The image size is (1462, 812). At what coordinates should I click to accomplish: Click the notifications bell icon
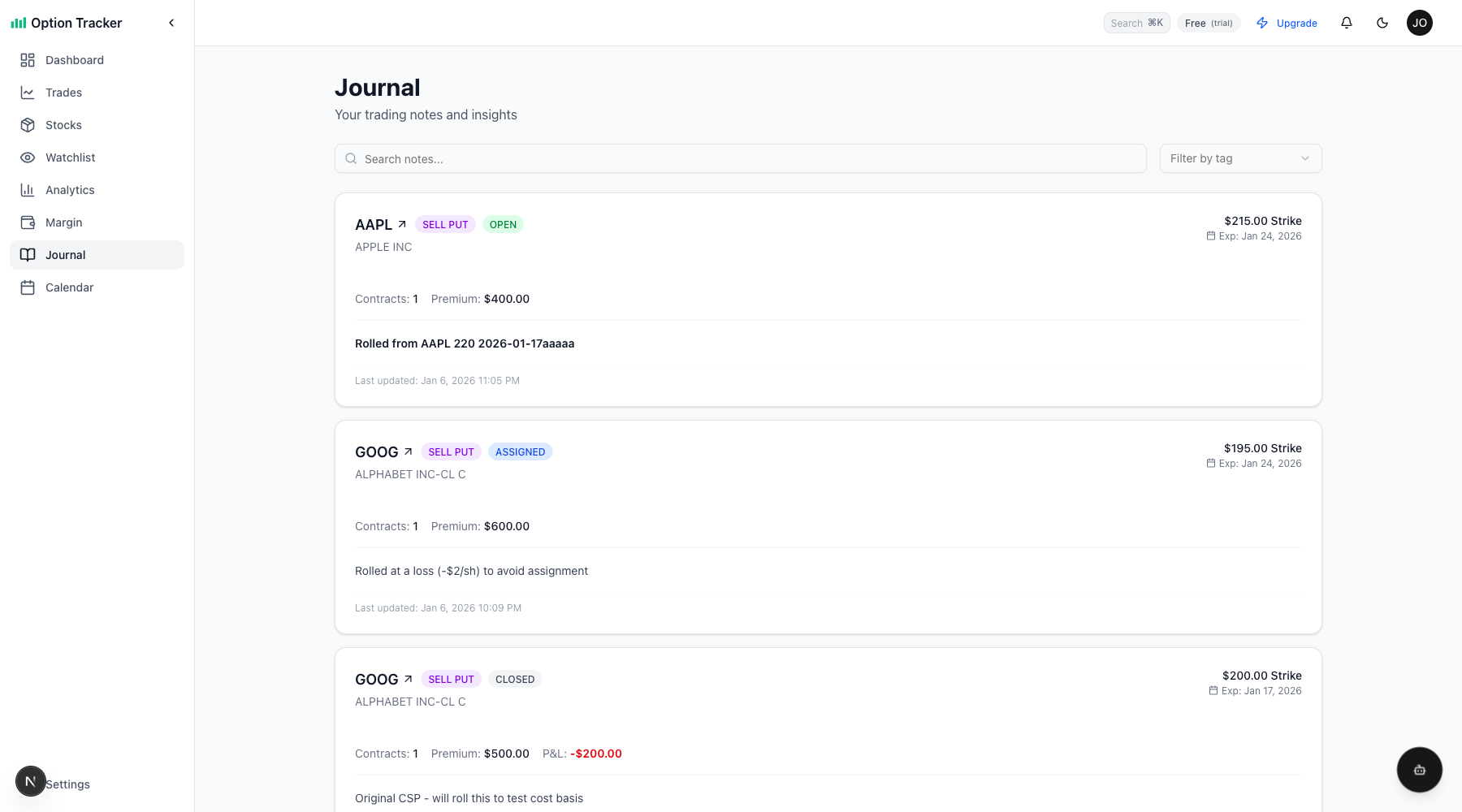(x=1347, y=23)
